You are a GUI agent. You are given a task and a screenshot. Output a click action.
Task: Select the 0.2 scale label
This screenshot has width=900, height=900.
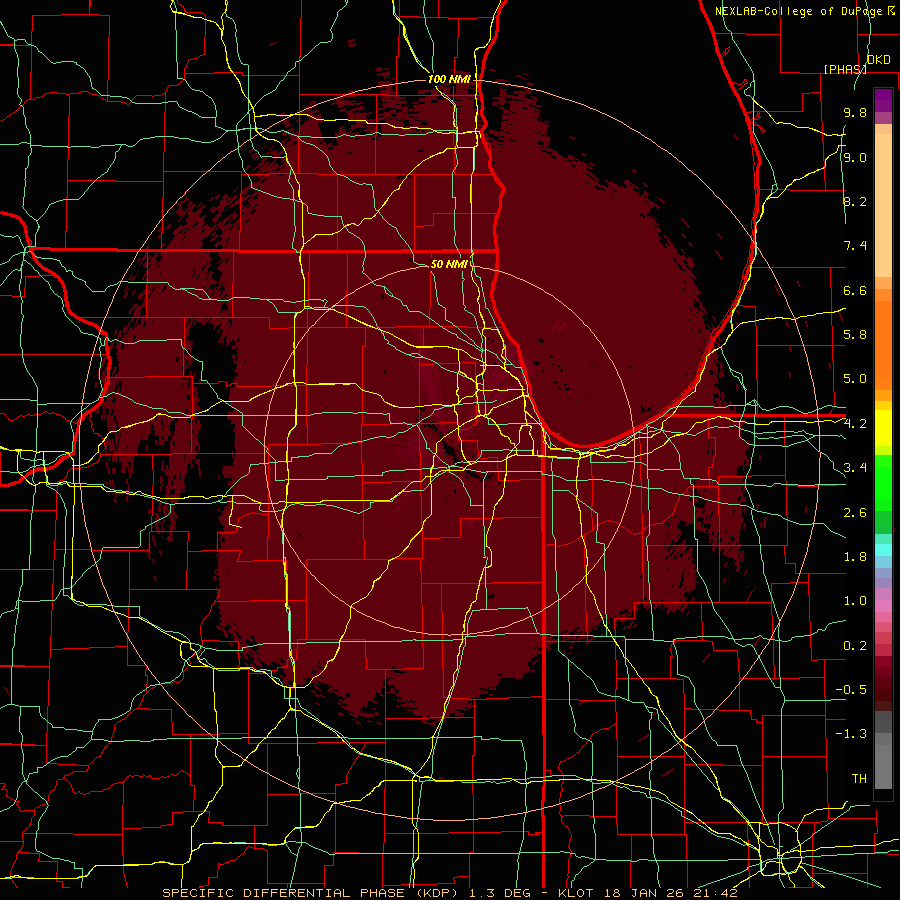click(855, 646)
